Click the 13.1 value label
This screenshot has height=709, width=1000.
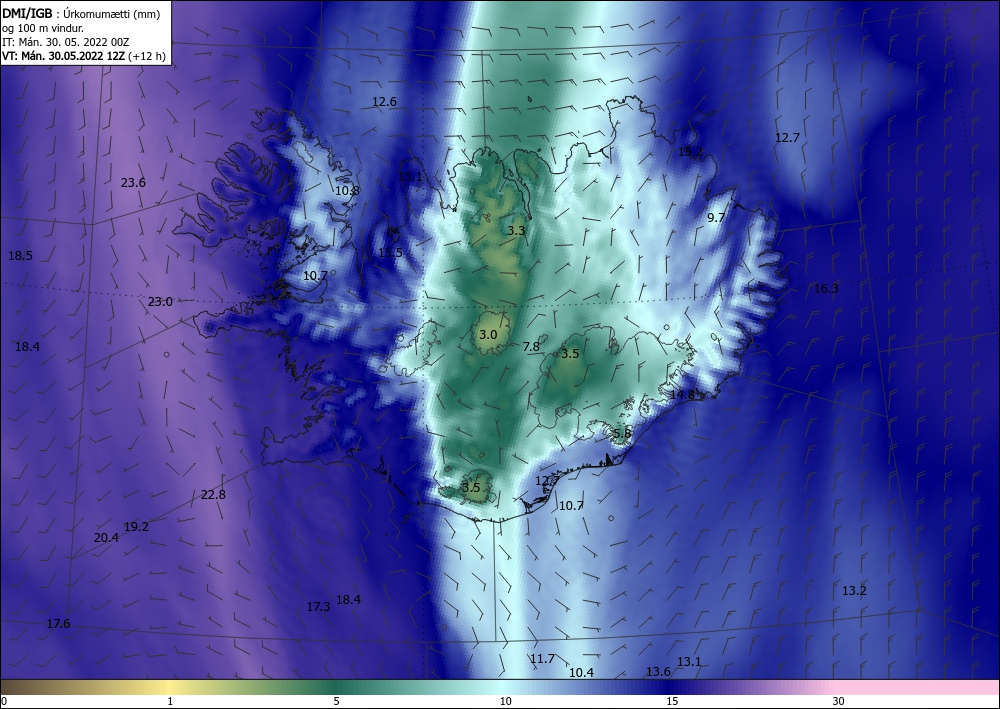(689, 662)
